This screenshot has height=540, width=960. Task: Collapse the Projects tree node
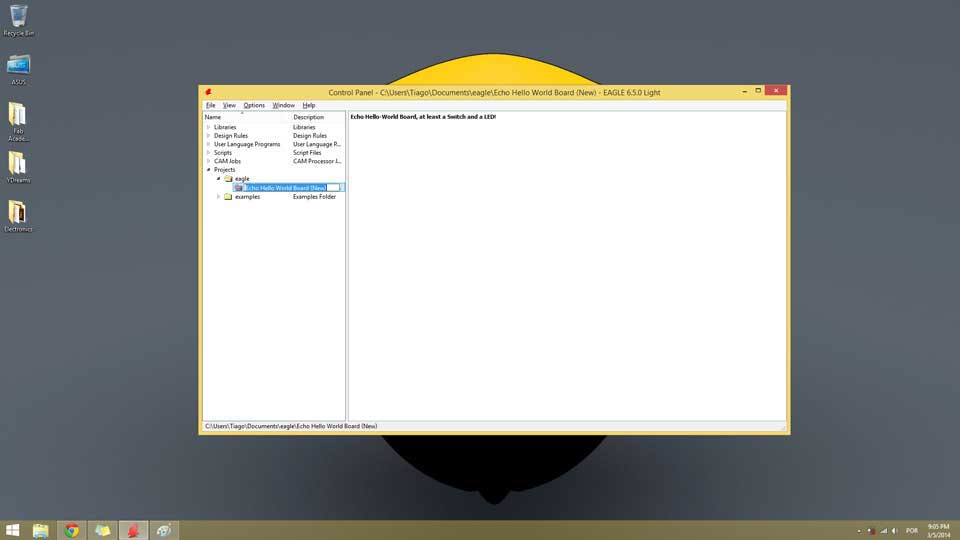tap(209, 170)
